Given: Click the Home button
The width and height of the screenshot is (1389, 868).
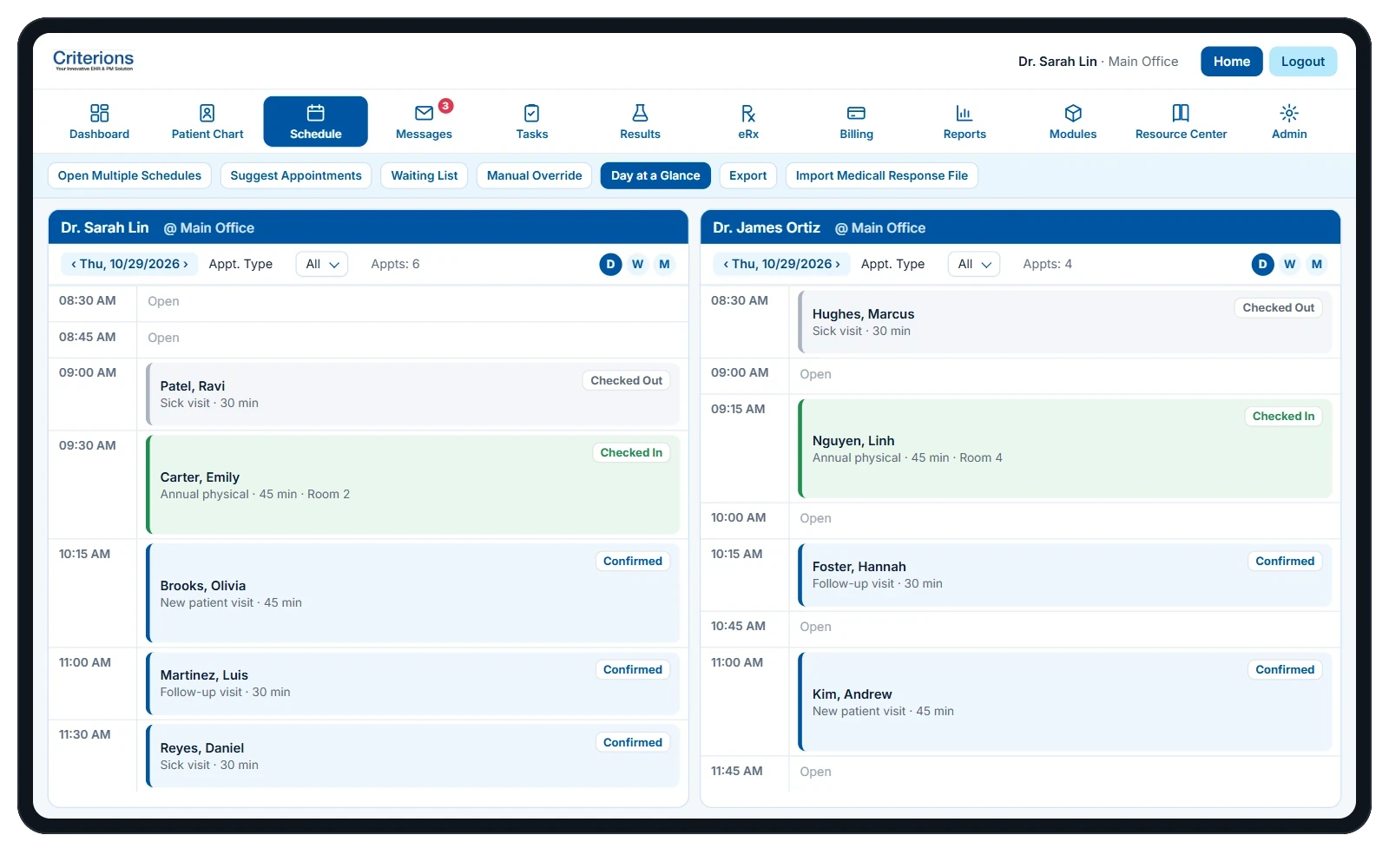Looking at the screenshot, I should (x=1231, y=62).
